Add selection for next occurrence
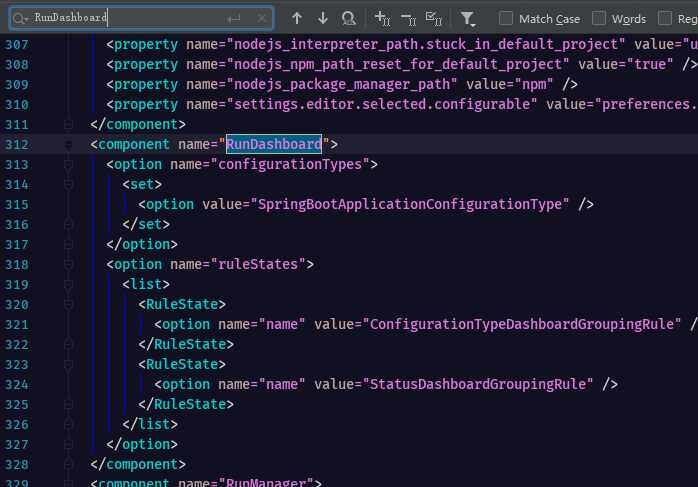 [x=382, y=18]
